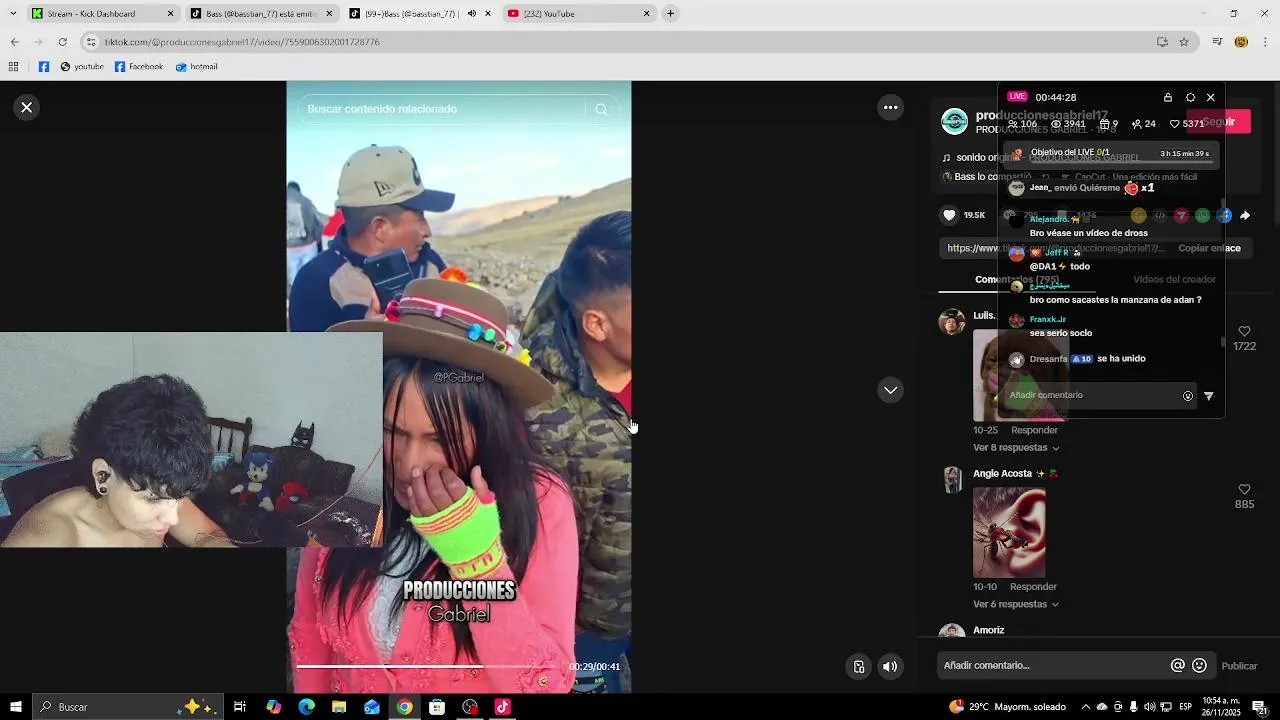Close the LIVE chat overlay

coord(1211,97)
